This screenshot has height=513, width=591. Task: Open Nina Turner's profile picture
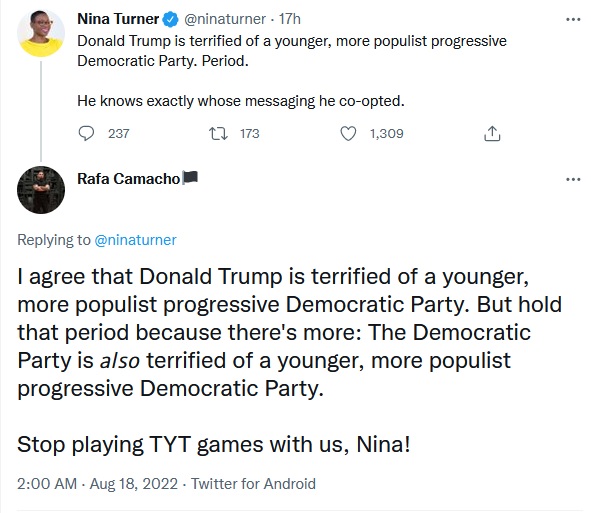coord(41,33)
